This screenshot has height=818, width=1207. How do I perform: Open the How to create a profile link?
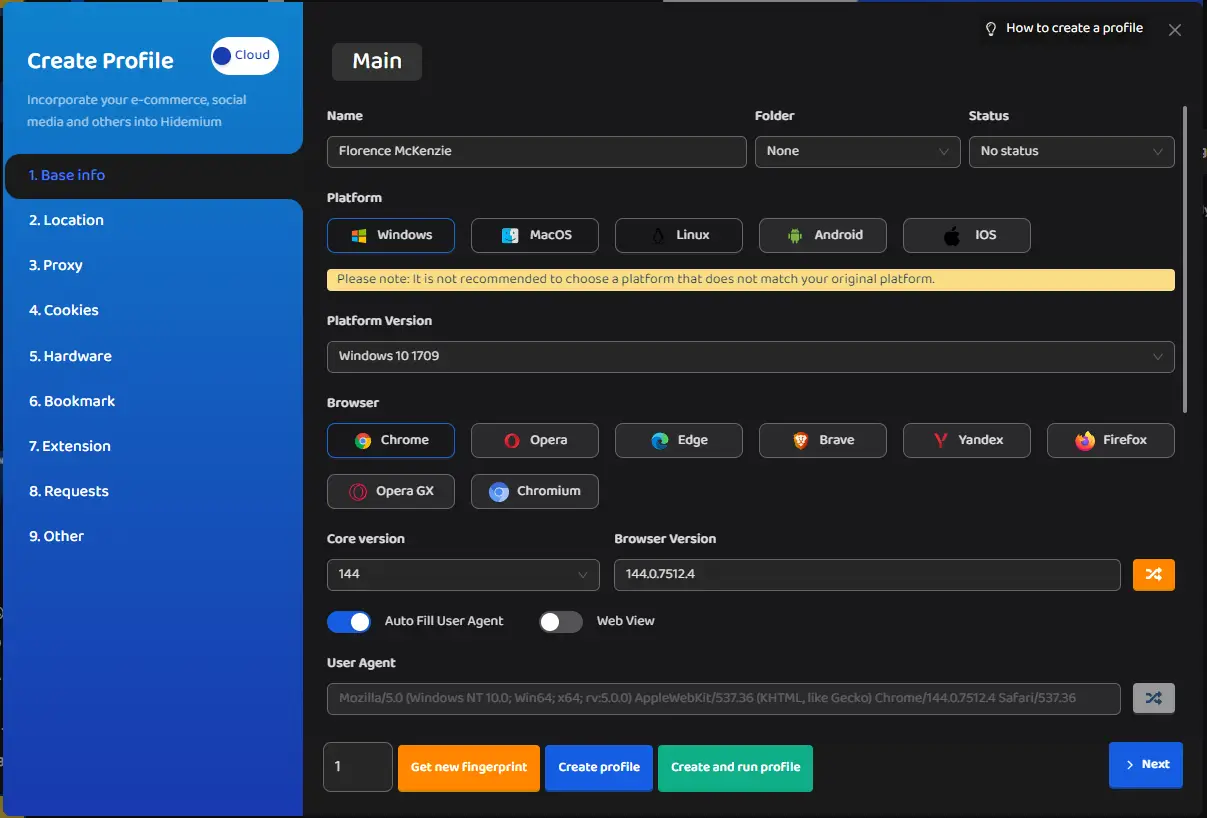tap(1064, 28)
